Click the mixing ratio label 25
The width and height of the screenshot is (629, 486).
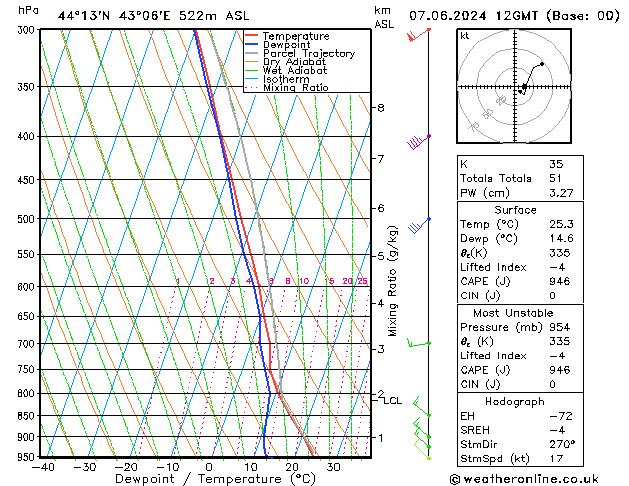point(362,281)
